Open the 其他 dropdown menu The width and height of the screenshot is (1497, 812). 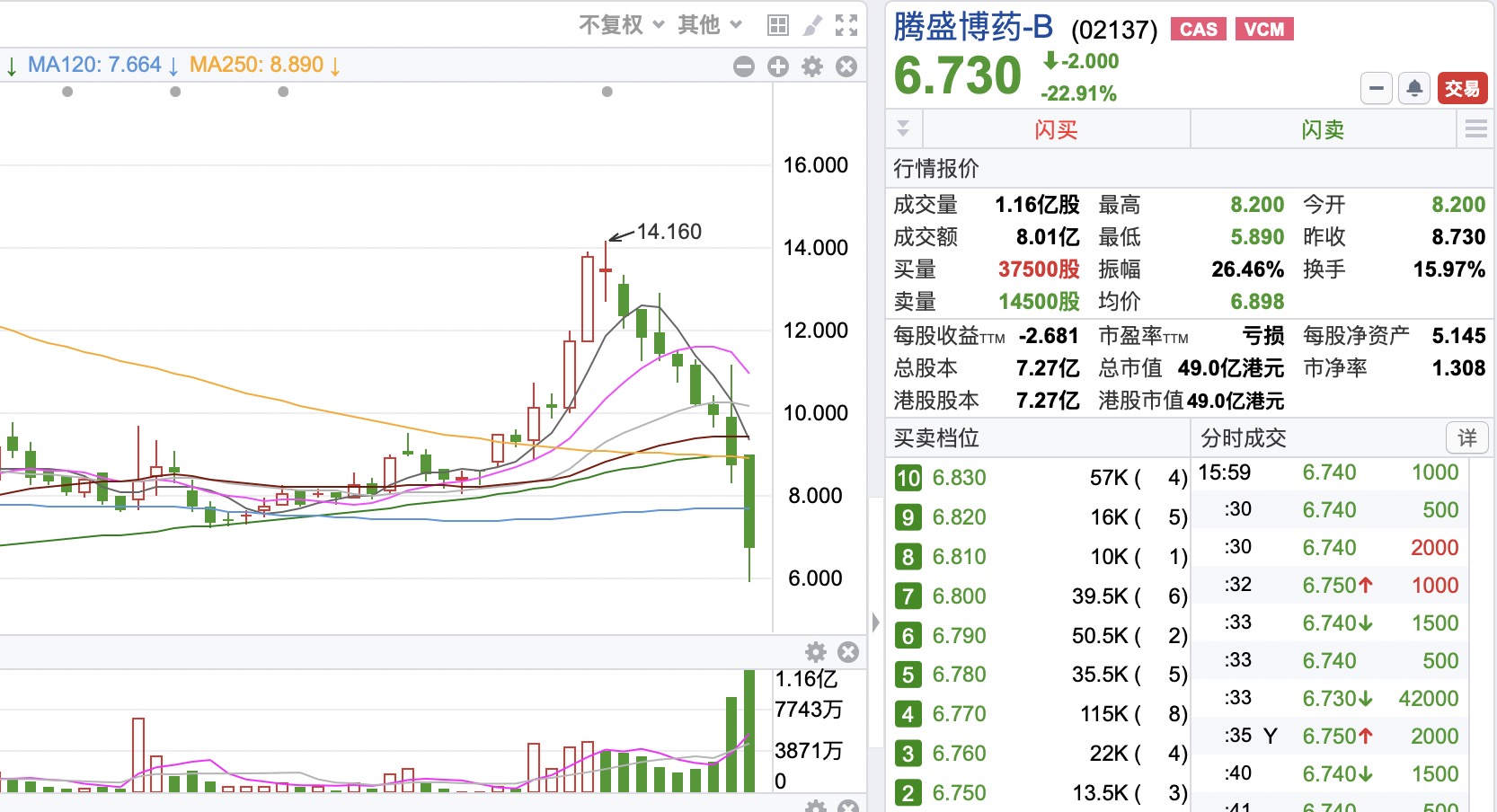(710, 25)
